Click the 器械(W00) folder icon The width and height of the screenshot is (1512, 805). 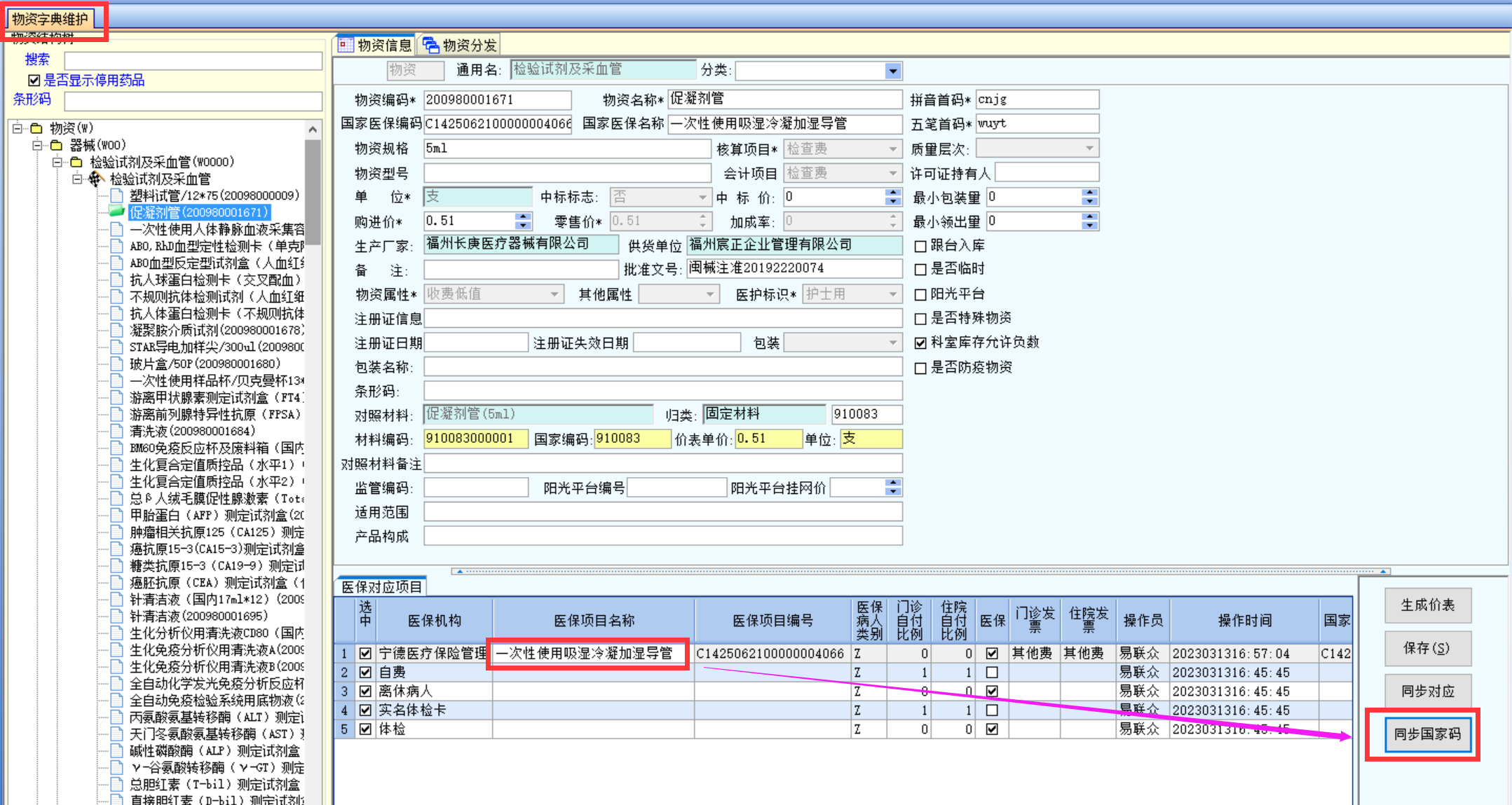tap(57, 145)
